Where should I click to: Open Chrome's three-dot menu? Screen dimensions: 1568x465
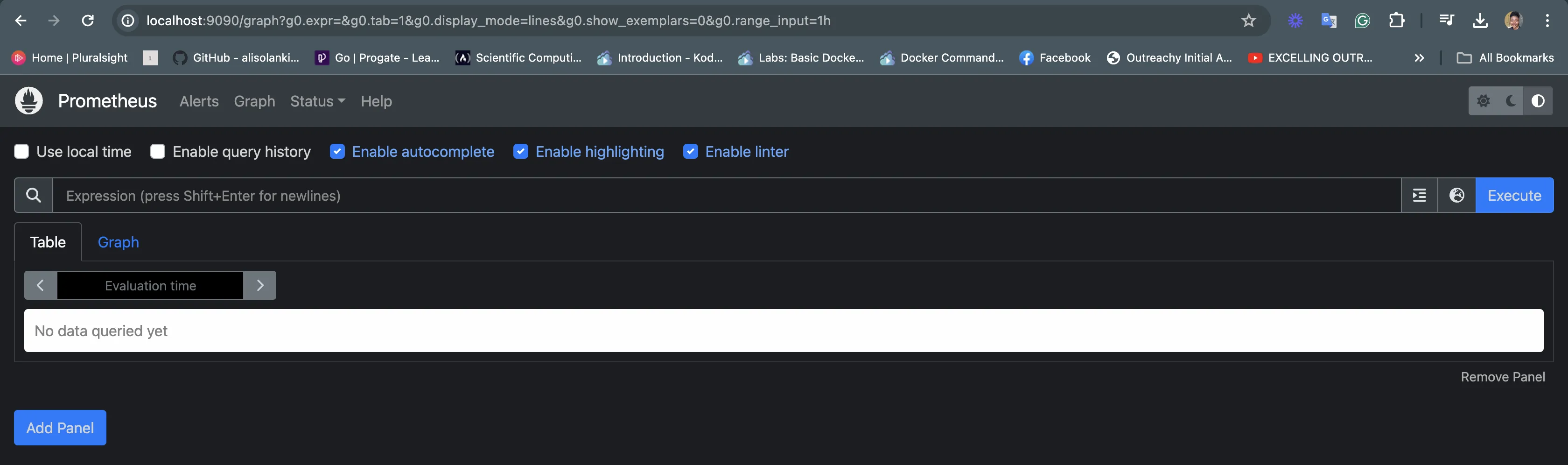tap(1547, 21)
